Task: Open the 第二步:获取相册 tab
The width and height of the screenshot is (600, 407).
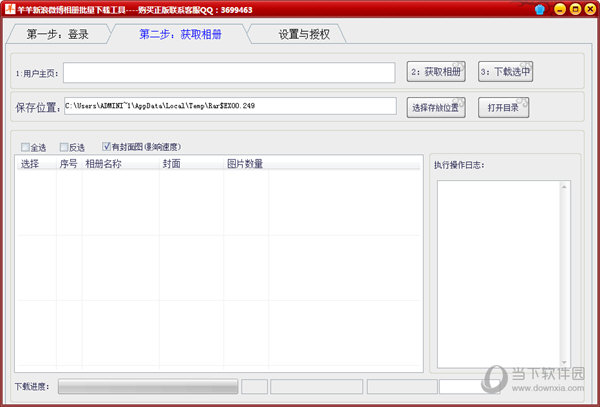Action: pos(182,34)
